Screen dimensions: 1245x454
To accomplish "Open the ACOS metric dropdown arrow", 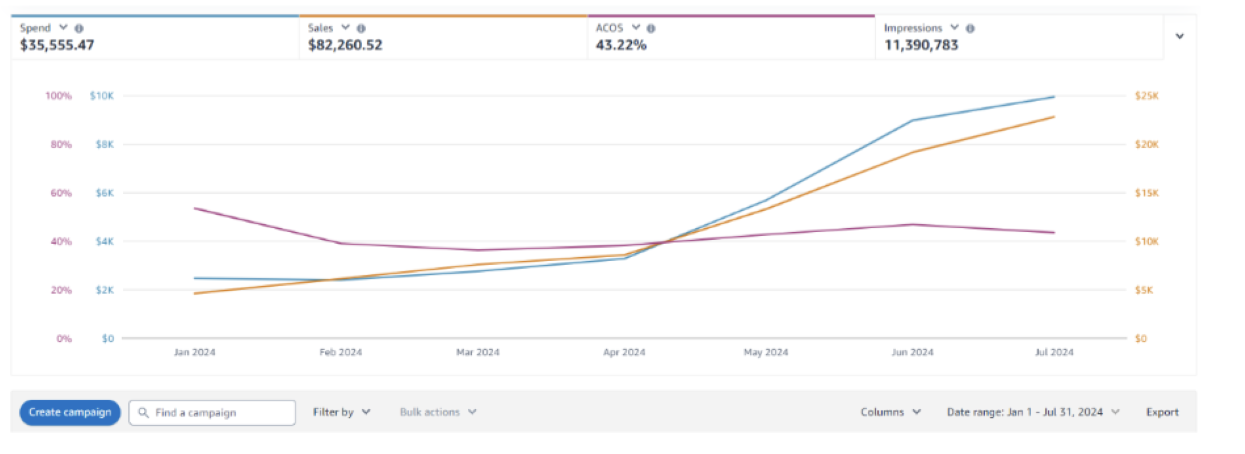I will (x=636, y=29).
